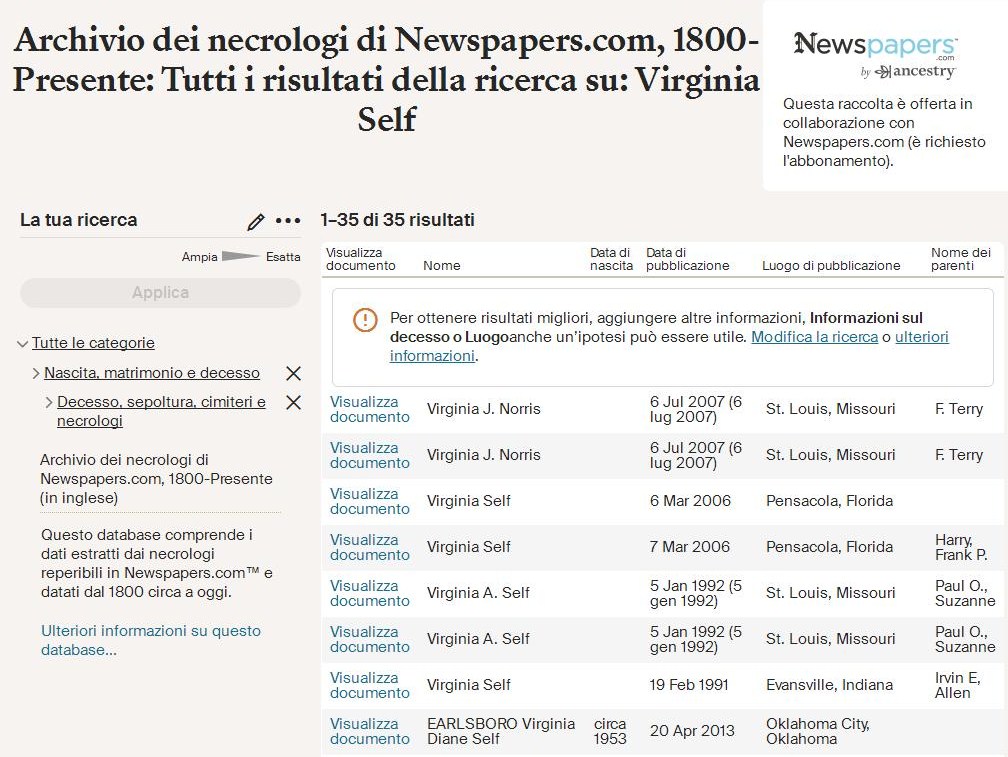
Task: Click the Evansville, Indiana location cell
Action: tap(829, 685)
